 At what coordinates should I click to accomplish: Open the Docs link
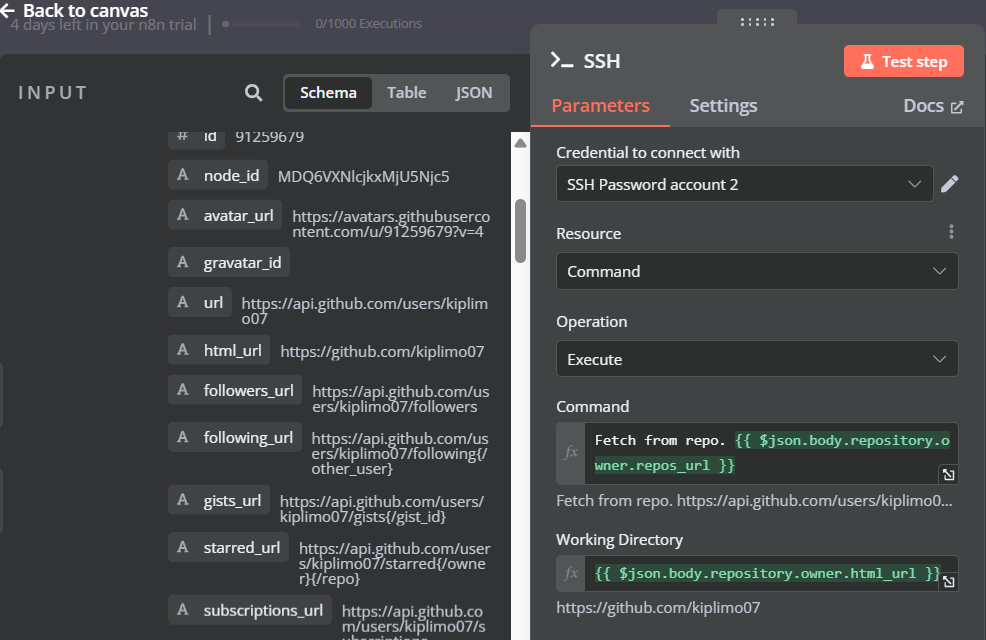[932, 105]
